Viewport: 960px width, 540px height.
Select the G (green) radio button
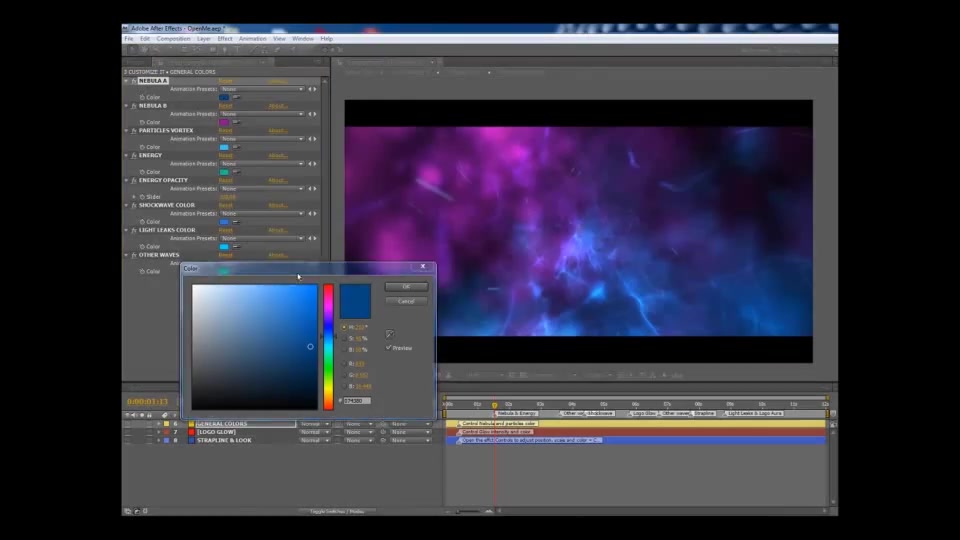[x=343, y=375]
